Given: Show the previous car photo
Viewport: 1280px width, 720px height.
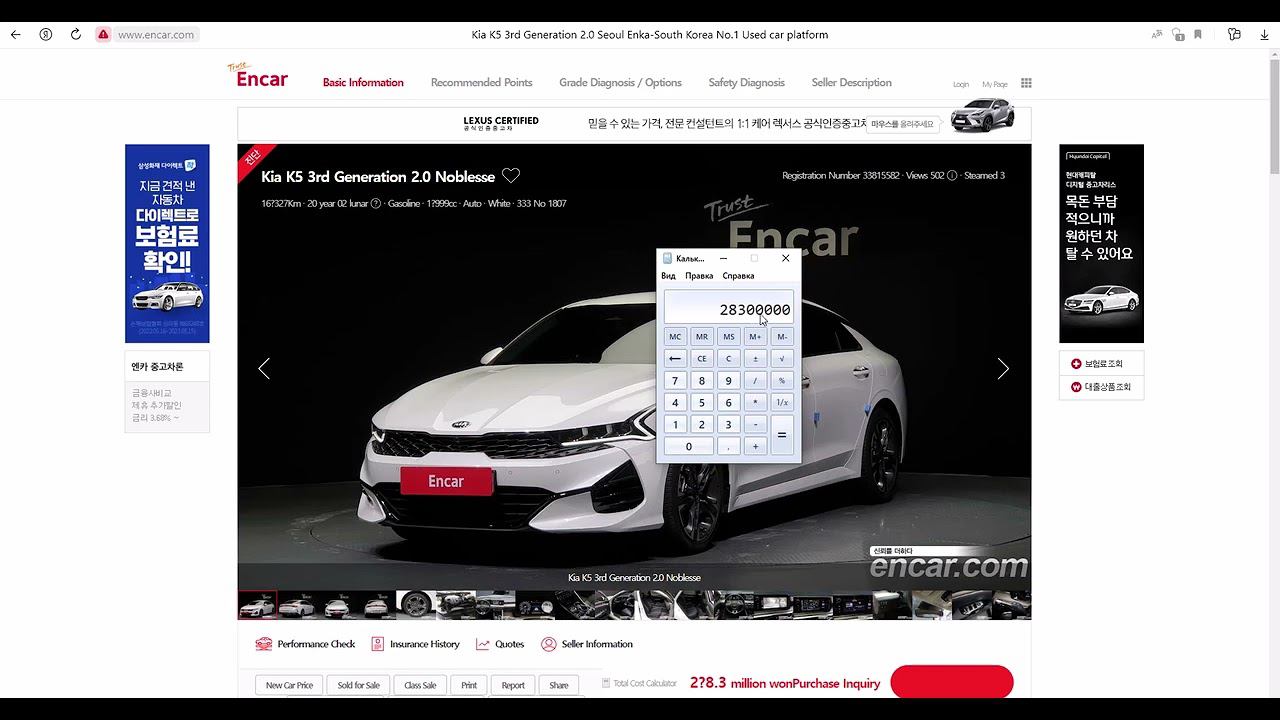Looking at the screenshot, I should tap(264, 369).
